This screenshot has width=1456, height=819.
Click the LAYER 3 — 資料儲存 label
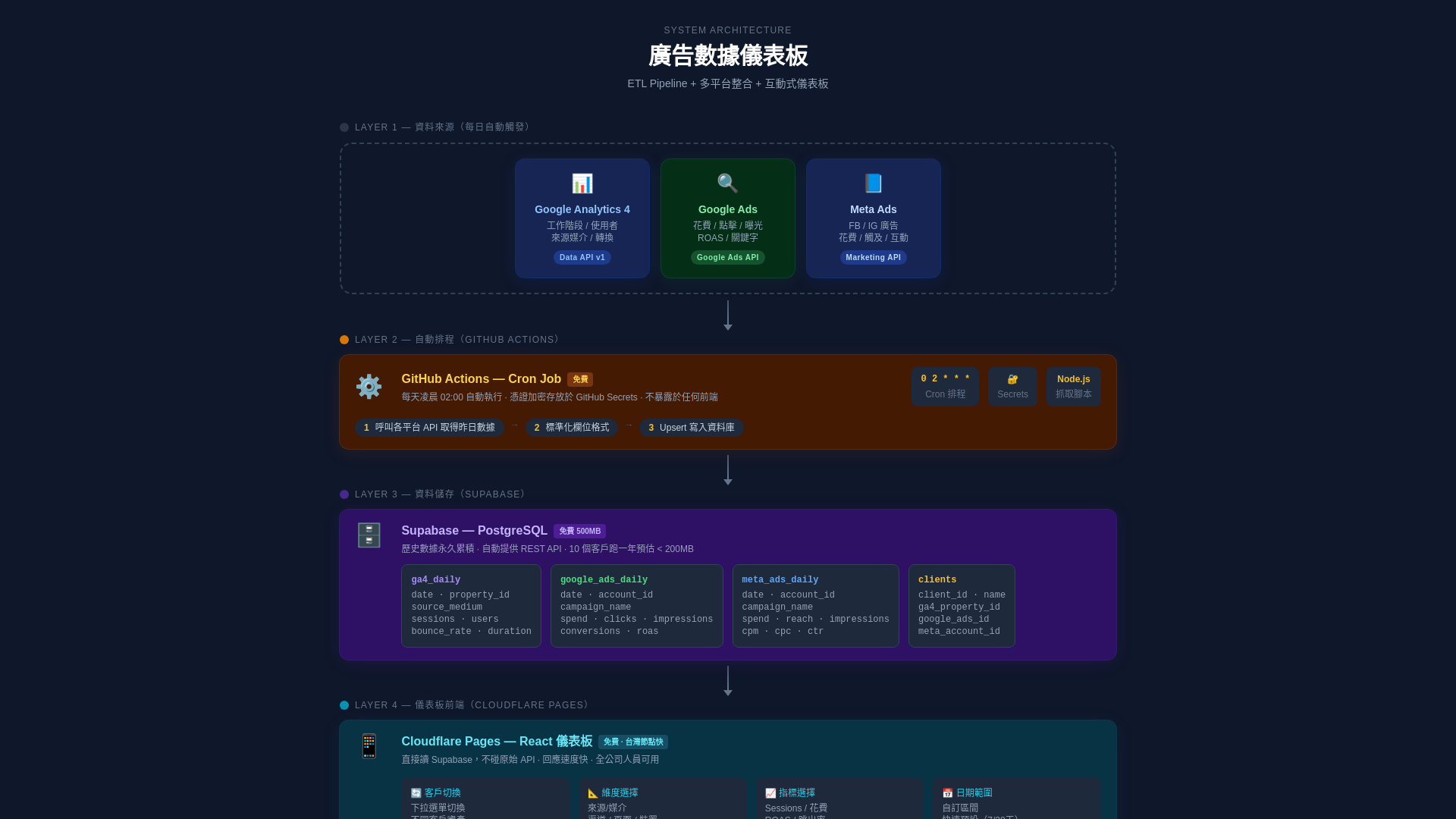point(442,494)
